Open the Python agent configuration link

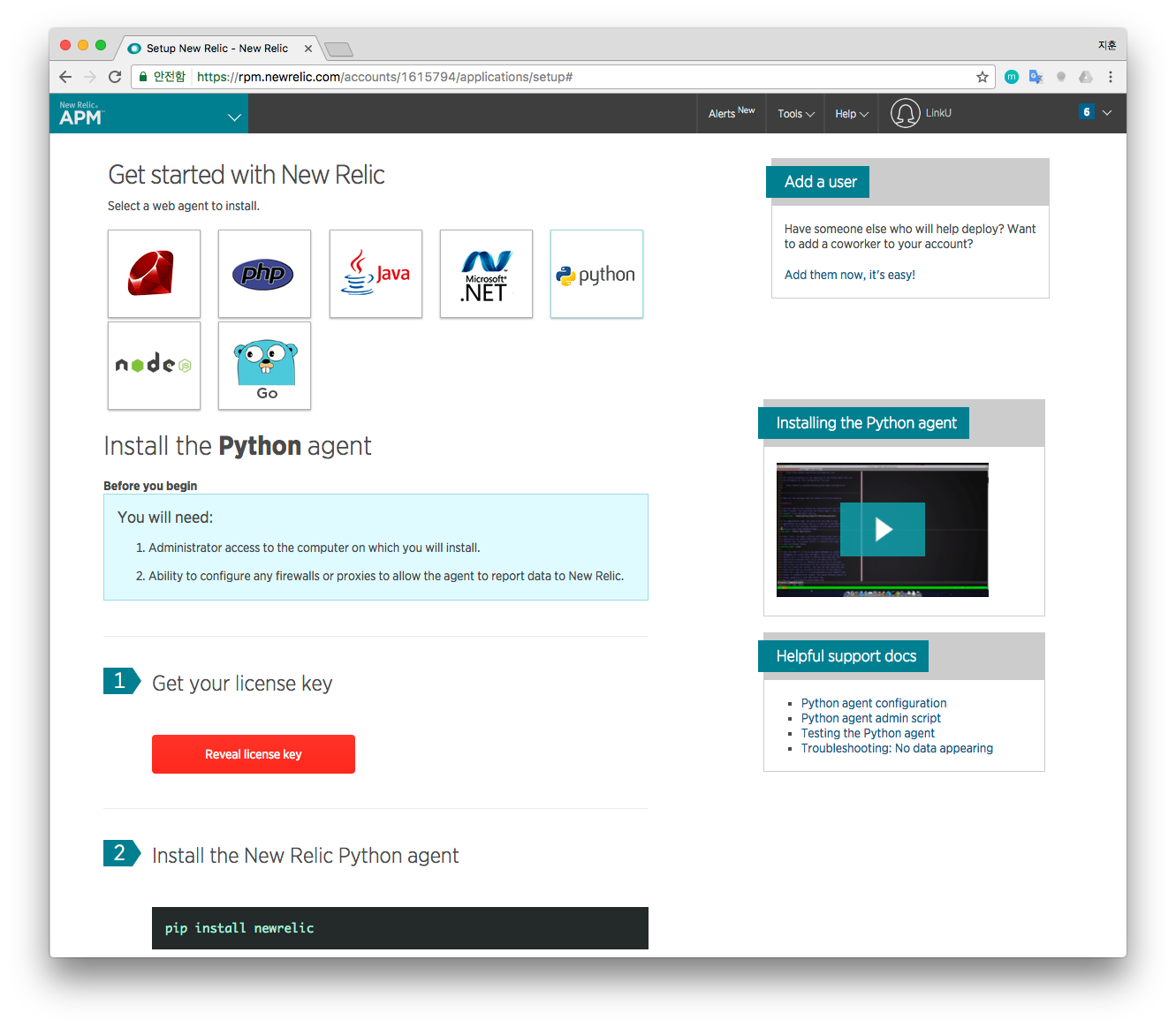tap(873, 702)
